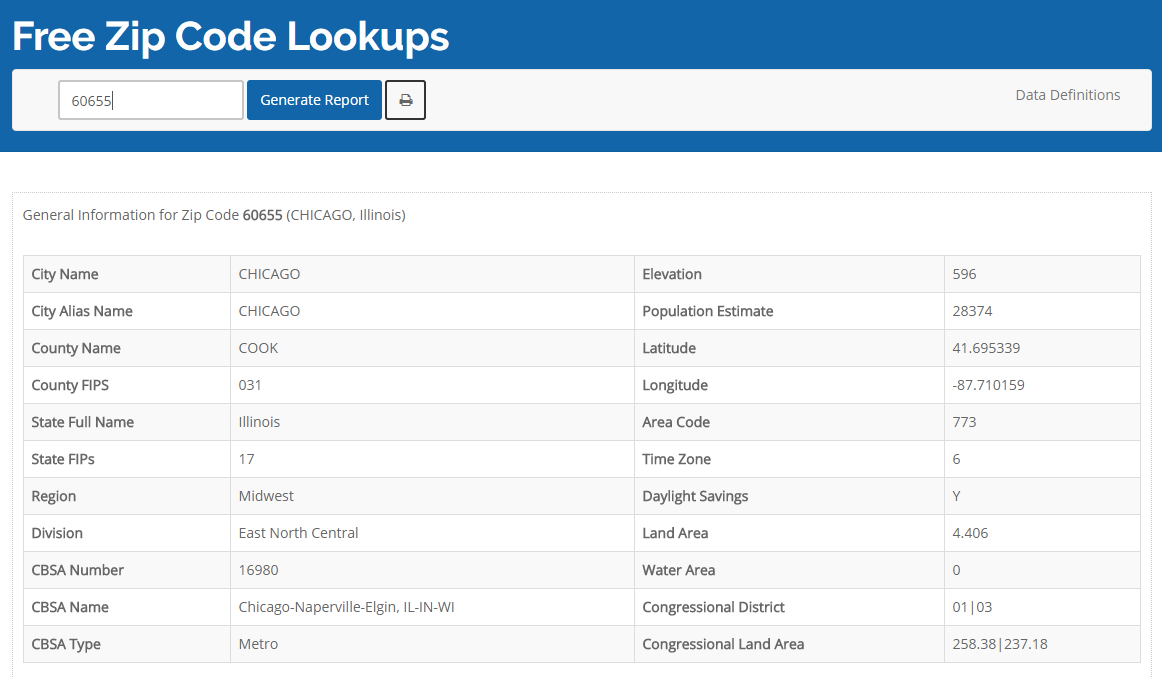Select the CBSA Number value 16980
The height and width of the screenshot is (677, 1162).
(259, 570)
